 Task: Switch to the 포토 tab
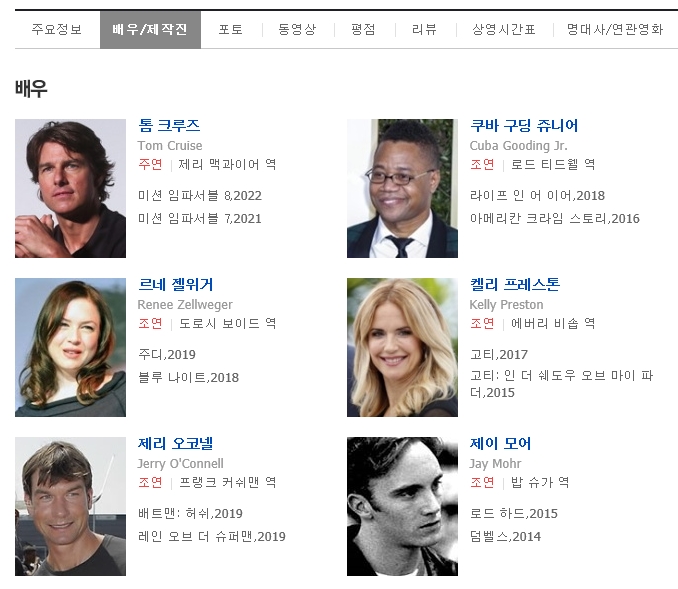230,29
